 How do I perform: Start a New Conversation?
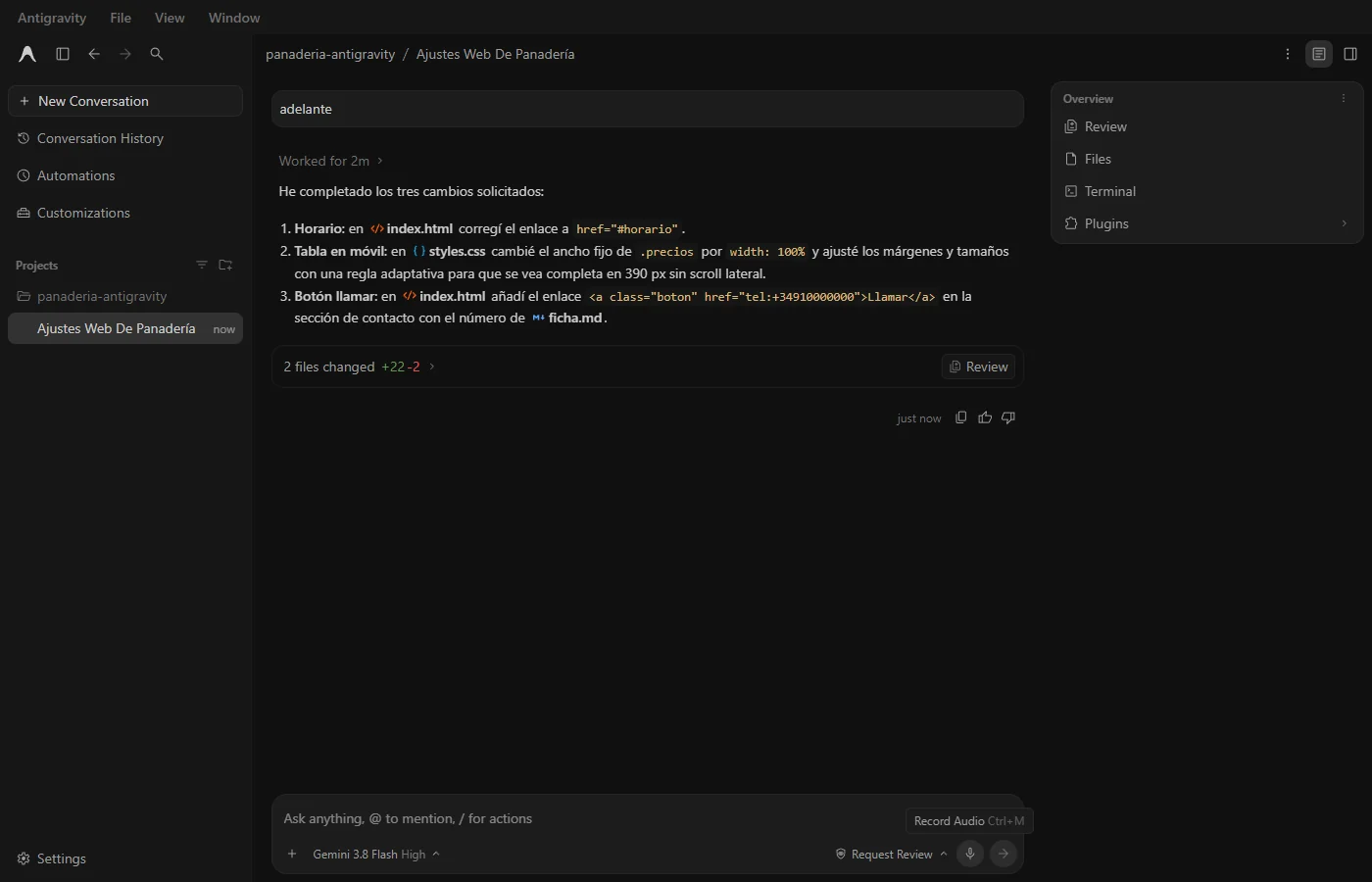tap(125, 101)
